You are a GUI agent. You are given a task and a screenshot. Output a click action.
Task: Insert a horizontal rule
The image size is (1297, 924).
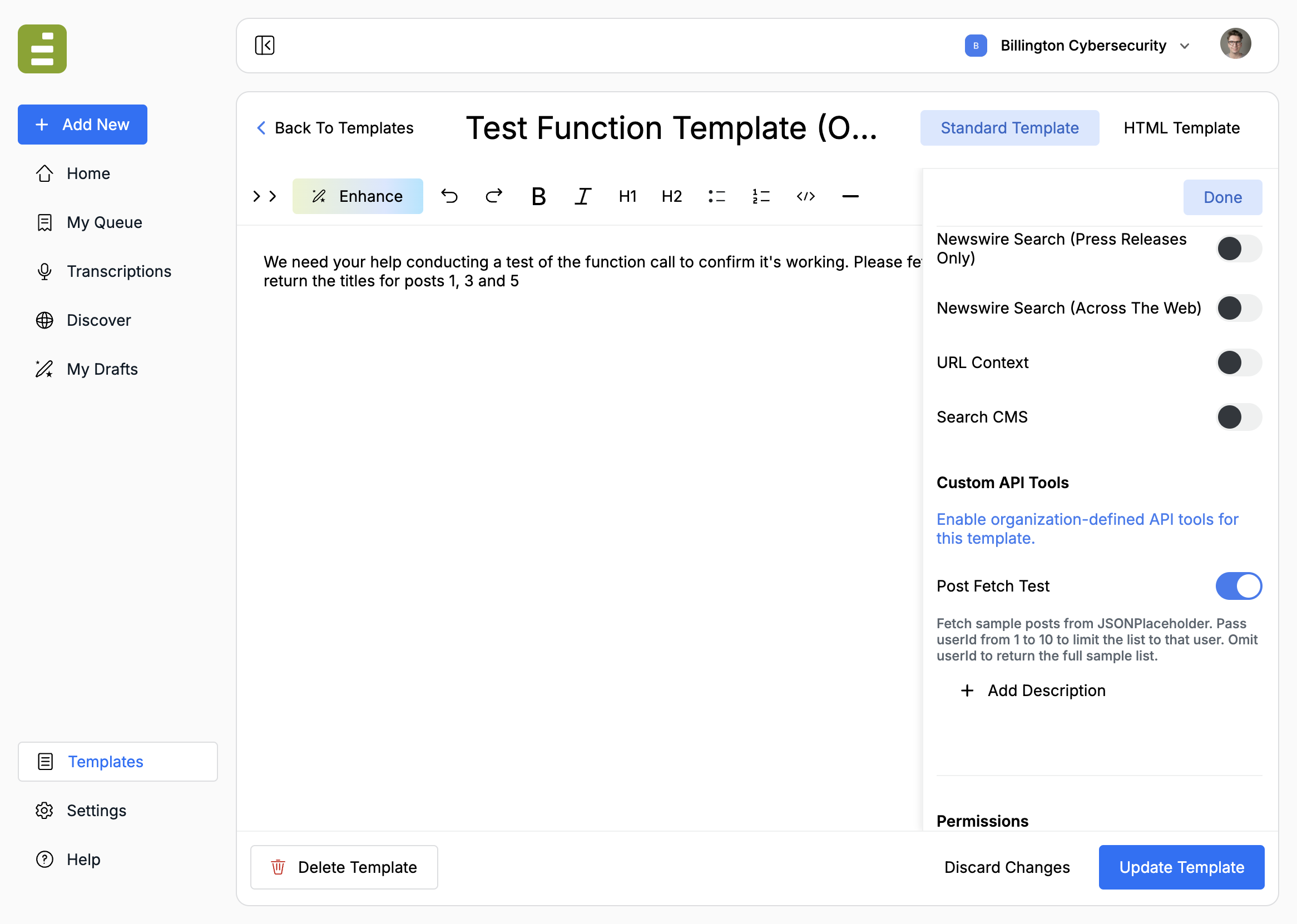[850, 196]
